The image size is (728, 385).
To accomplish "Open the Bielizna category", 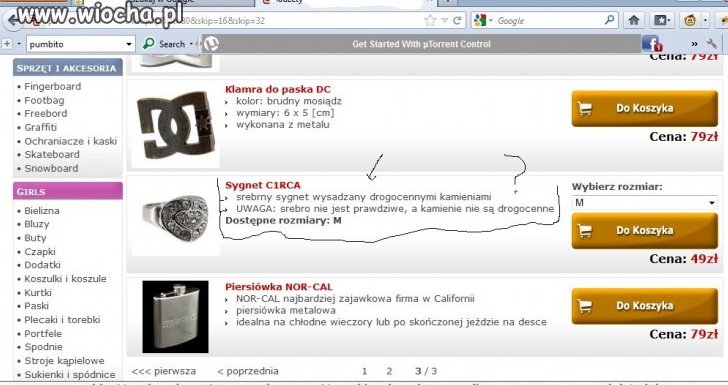I will click(x=42, y=210).
